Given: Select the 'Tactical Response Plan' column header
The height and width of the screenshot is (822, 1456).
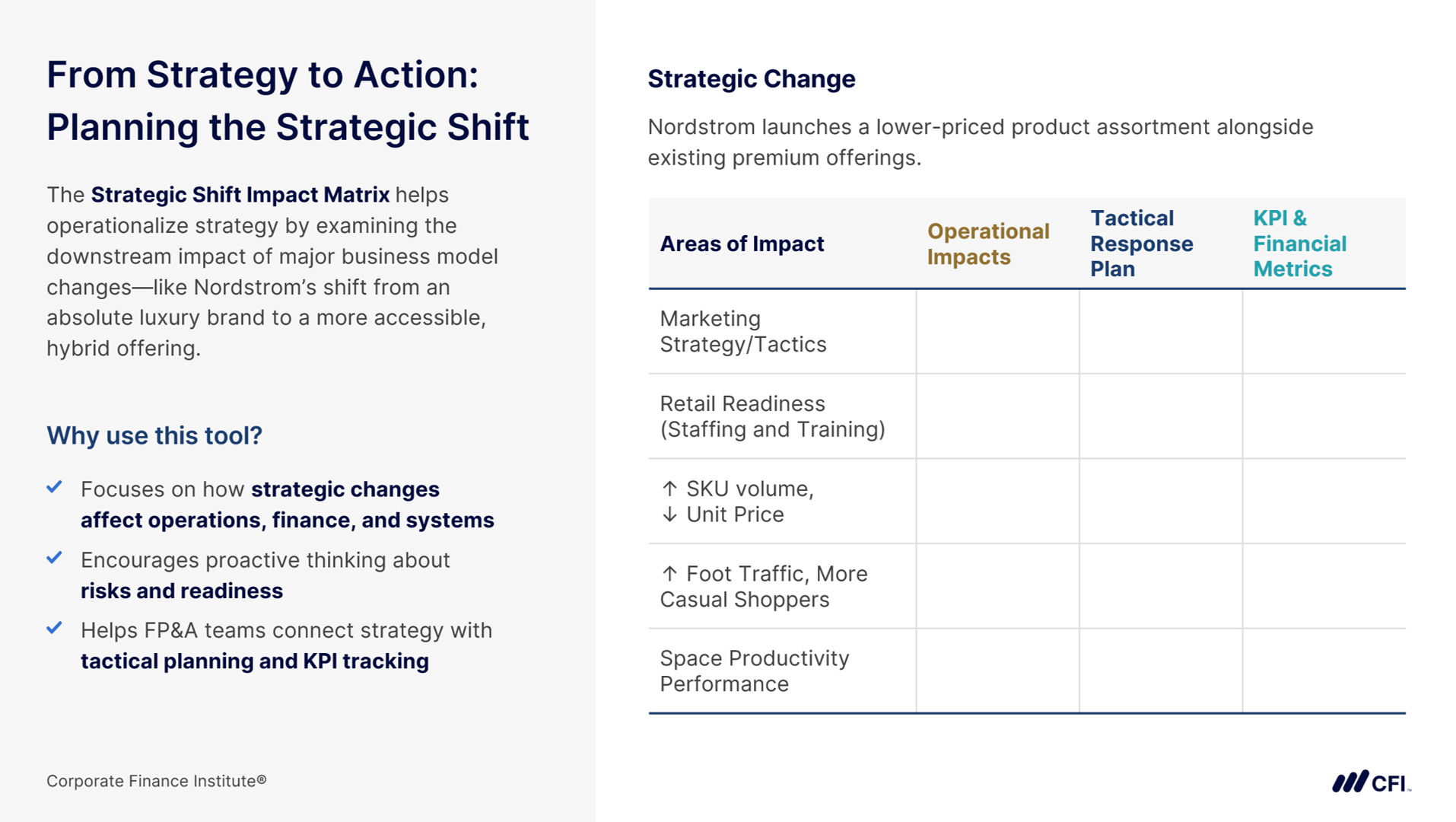Looking at the screenshot, I should [x=1141, y=244].
